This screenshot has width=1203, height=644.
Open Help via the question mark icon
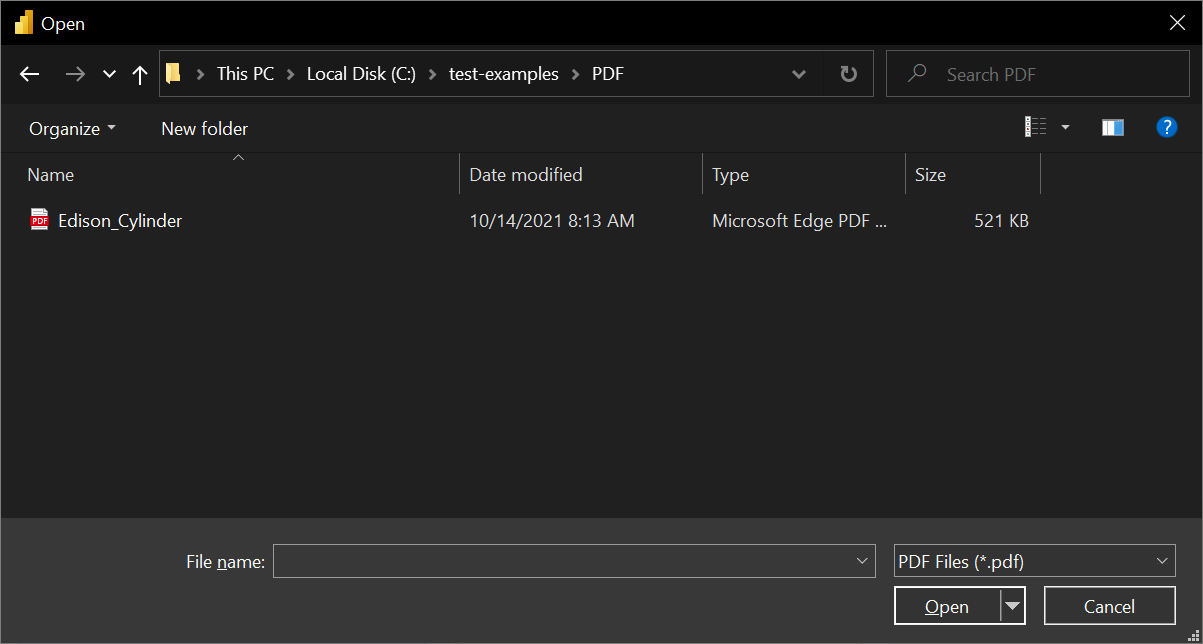click(1167, 127)
